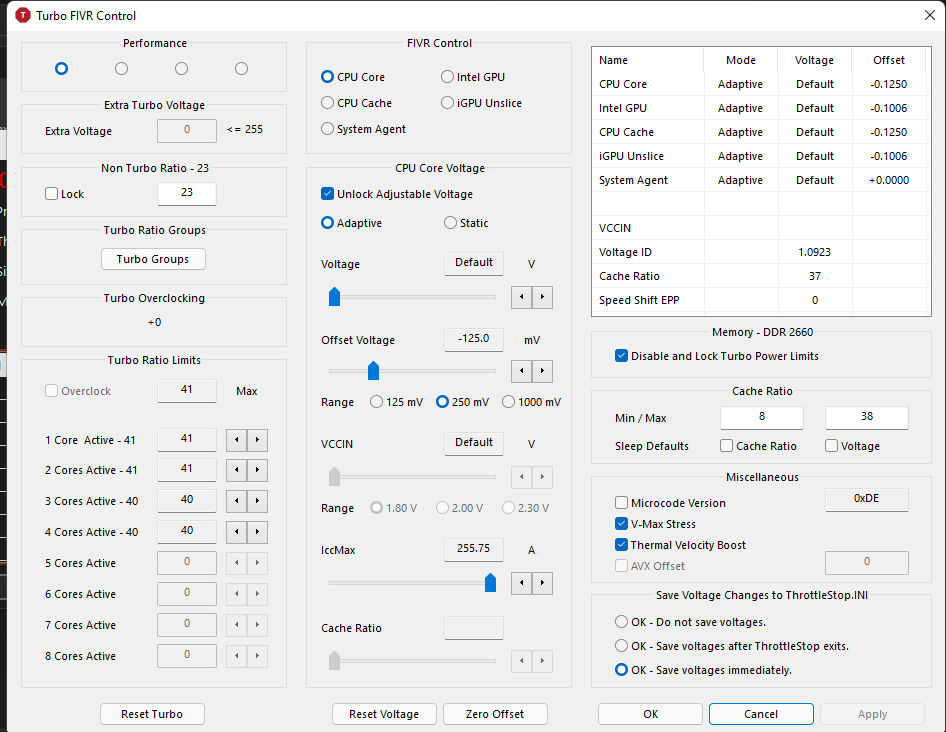This screenshot has width=946, height=732.
Task: Decrease 2 Cores Active ratio with left arrow
Action: tap(236, 469)
